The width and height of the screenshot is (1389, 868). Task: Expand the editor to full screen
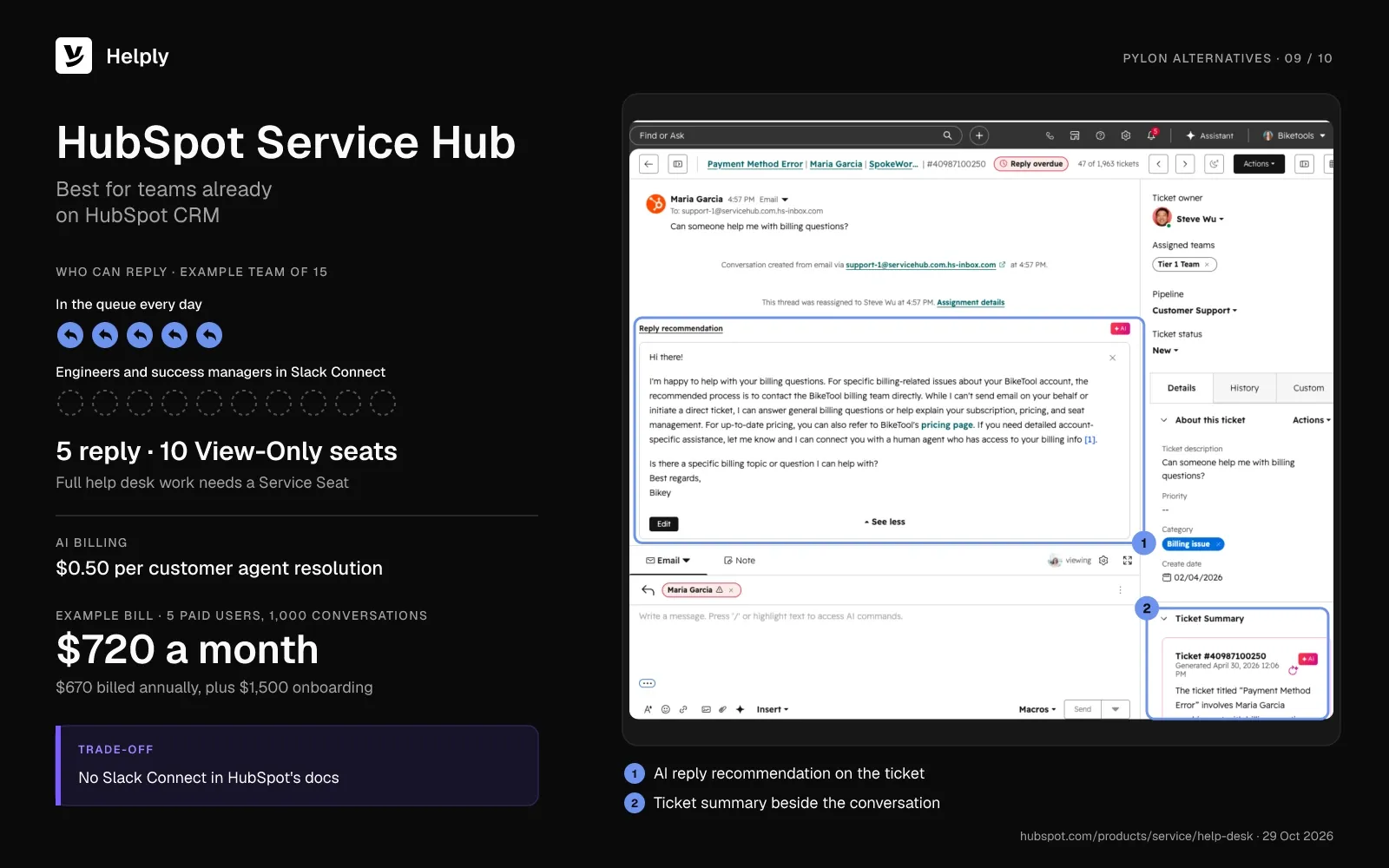coord(1128,561)
